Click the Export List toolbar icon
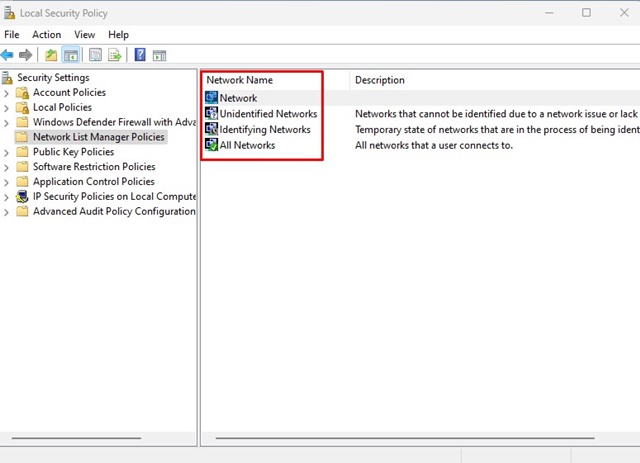The width and height of the screenshot is (640, 463). [x=115, y=55]
